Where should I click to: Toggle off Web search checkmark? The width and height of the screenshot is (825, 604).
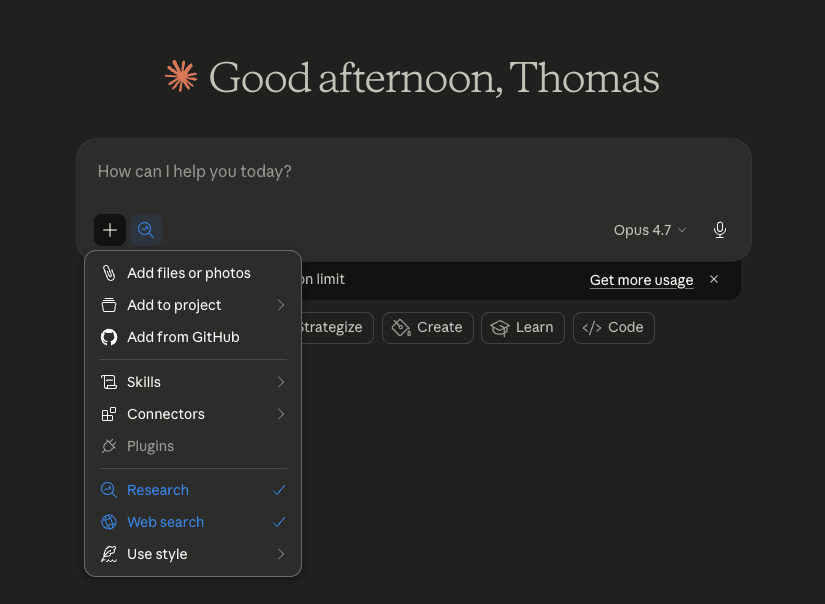[279, 522]
